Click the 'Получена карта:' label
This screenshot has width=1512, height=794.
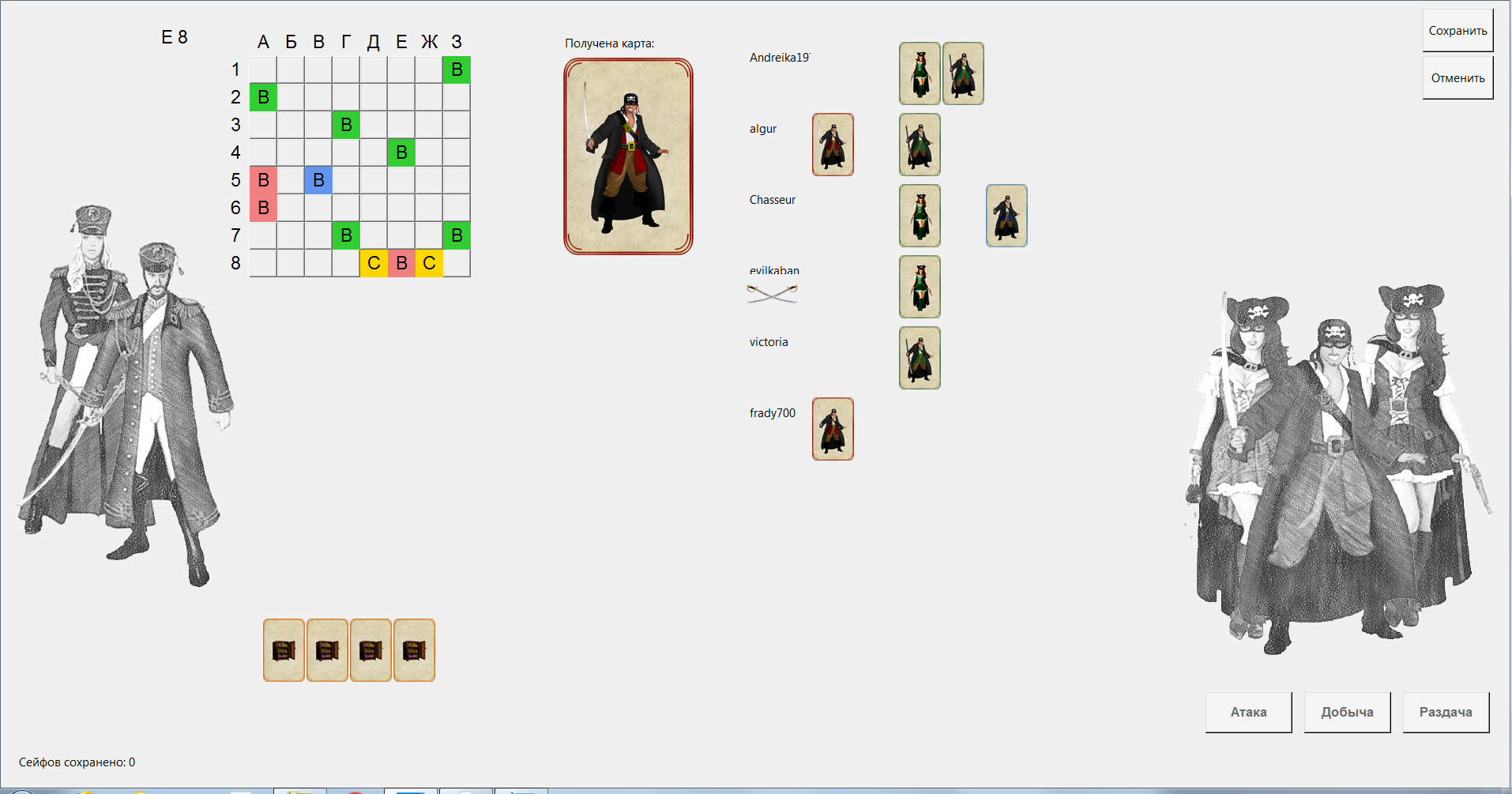tap(610, 43)
